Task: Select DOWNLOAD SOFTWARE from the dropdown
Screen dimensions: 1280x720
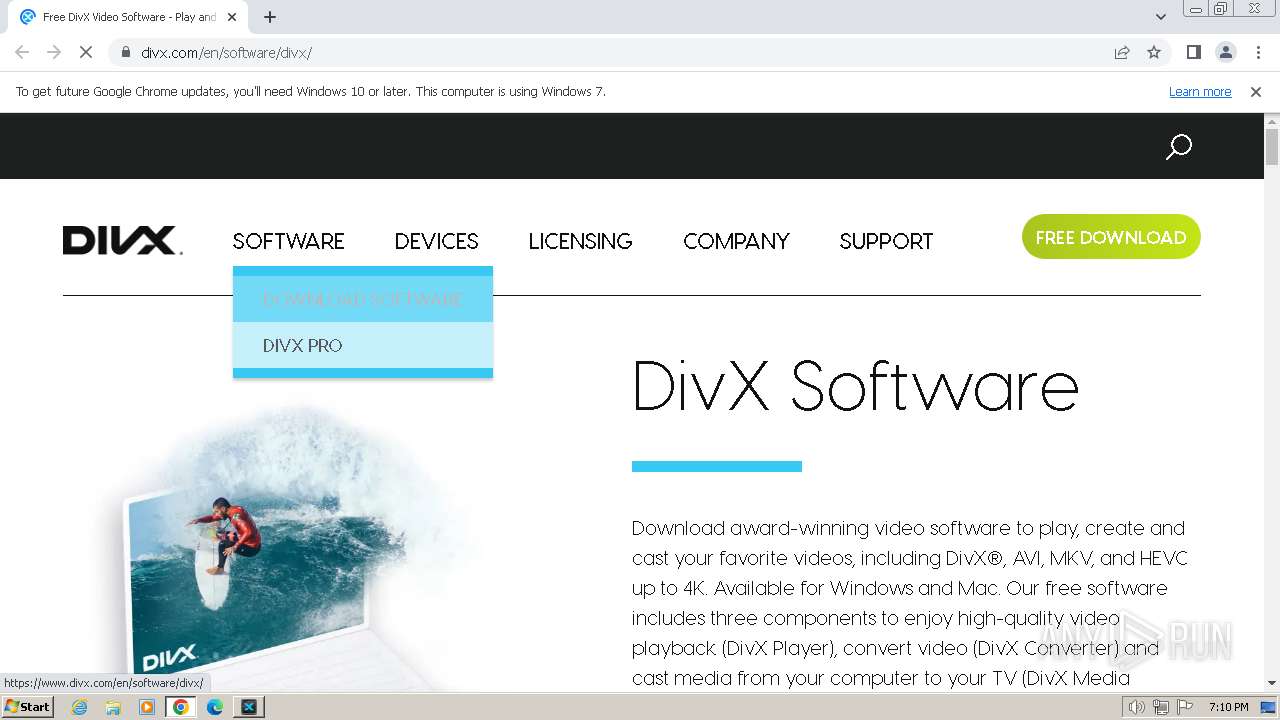Action: point(363,299)
